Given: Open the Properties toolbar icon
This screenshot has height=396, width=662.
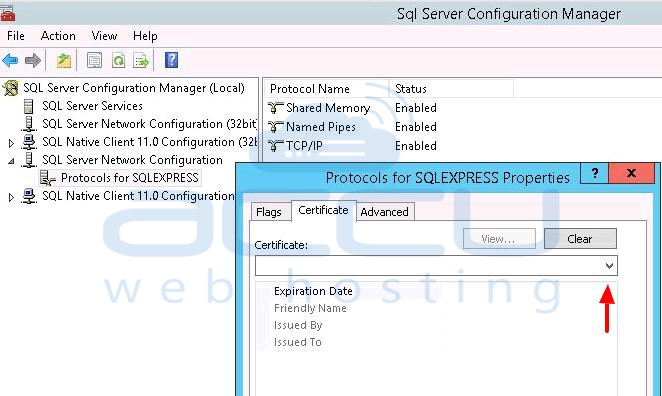Looking at the screenshot, I should pyautogui.click(x=95, y=61).
